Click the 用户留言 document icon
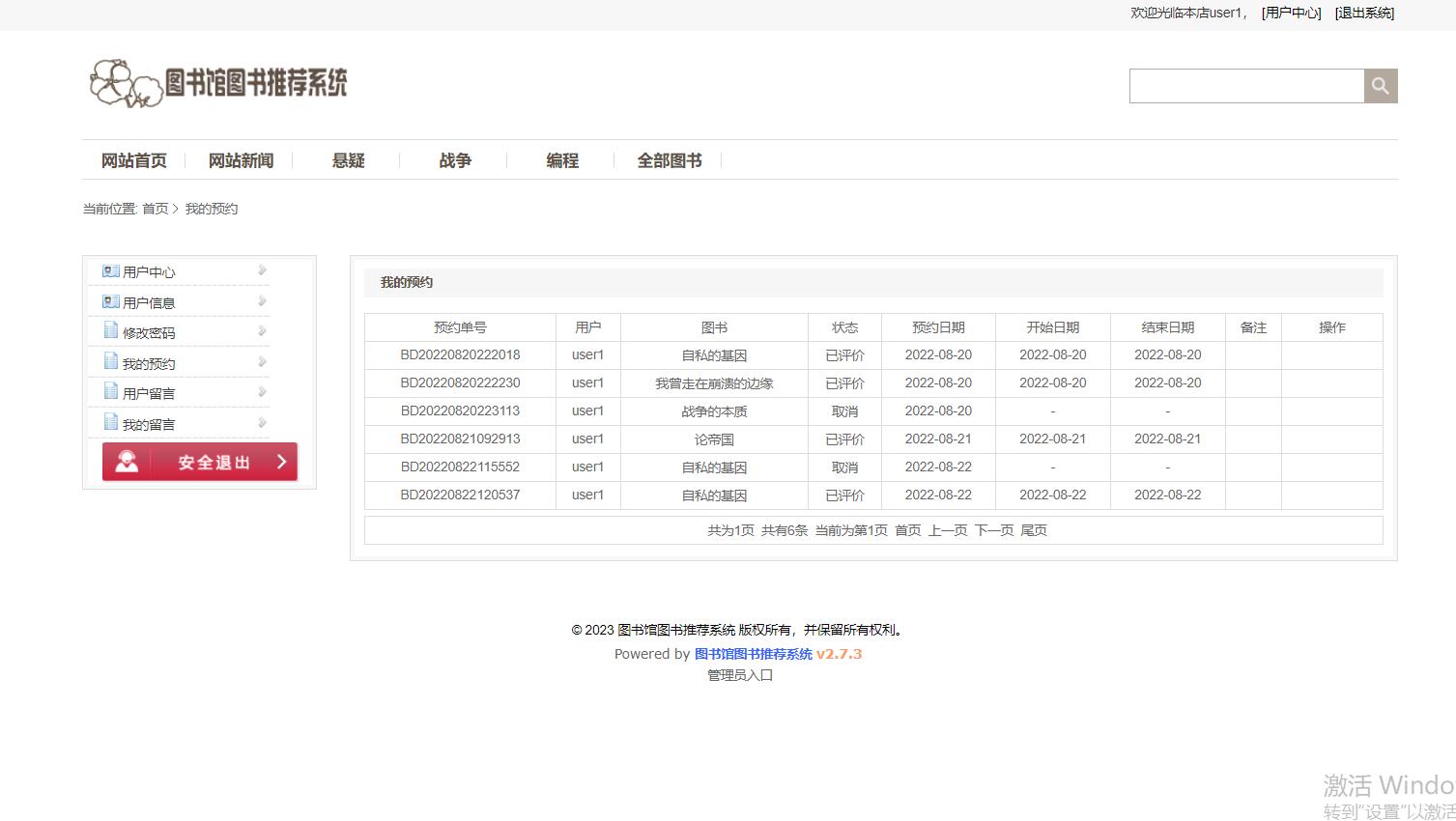This screenshot has width=1456, height=821. pyautogui.click(x=111, y=392)
